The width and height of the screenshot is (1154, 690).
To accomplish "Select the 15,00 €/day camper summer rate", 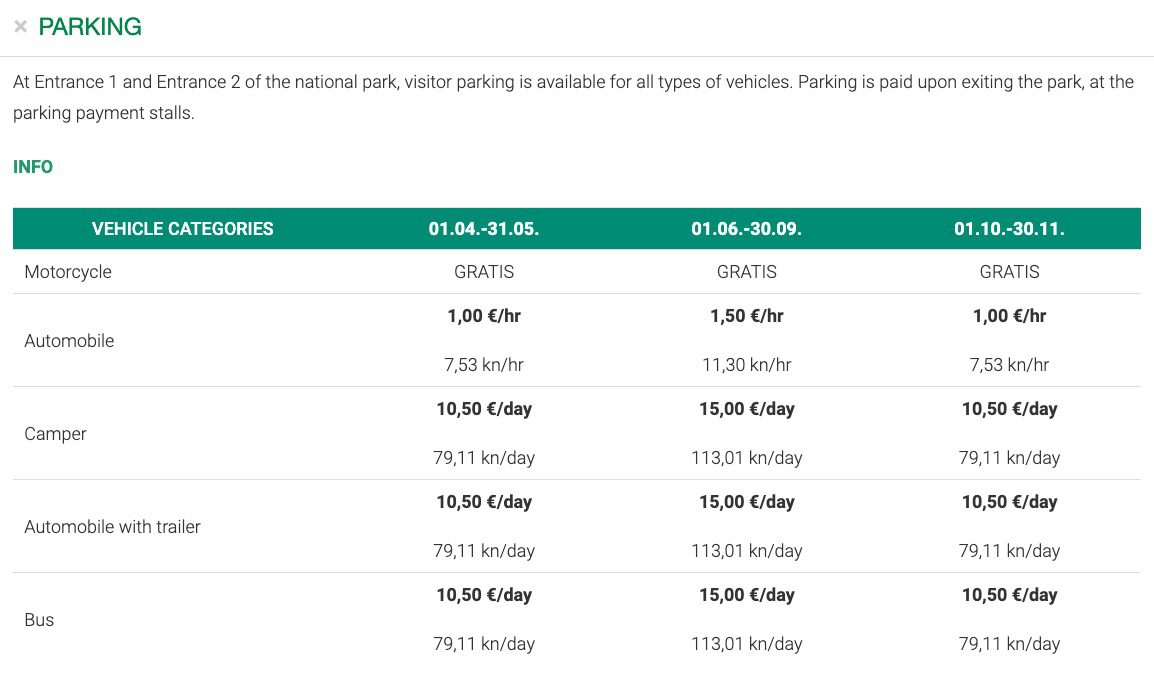I will coord(746,408).
